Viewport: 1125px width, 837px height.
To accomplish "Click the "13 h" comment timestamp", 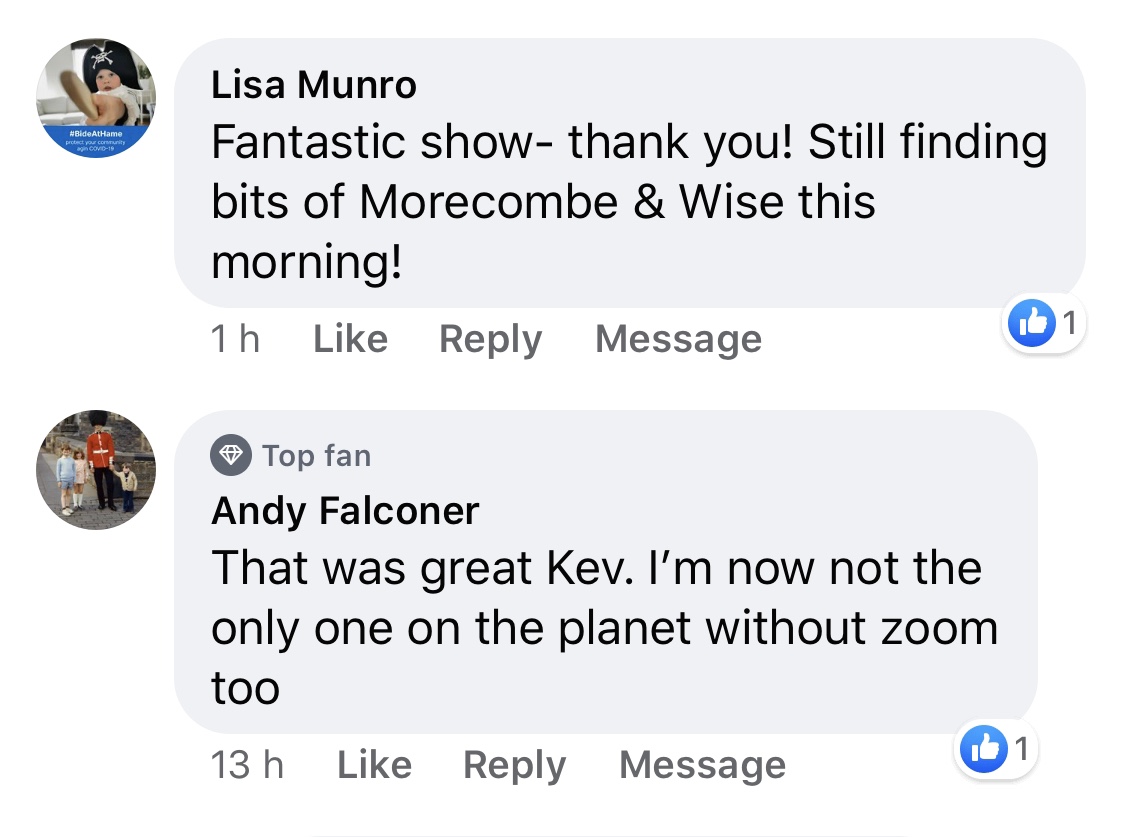I will 247,765.
